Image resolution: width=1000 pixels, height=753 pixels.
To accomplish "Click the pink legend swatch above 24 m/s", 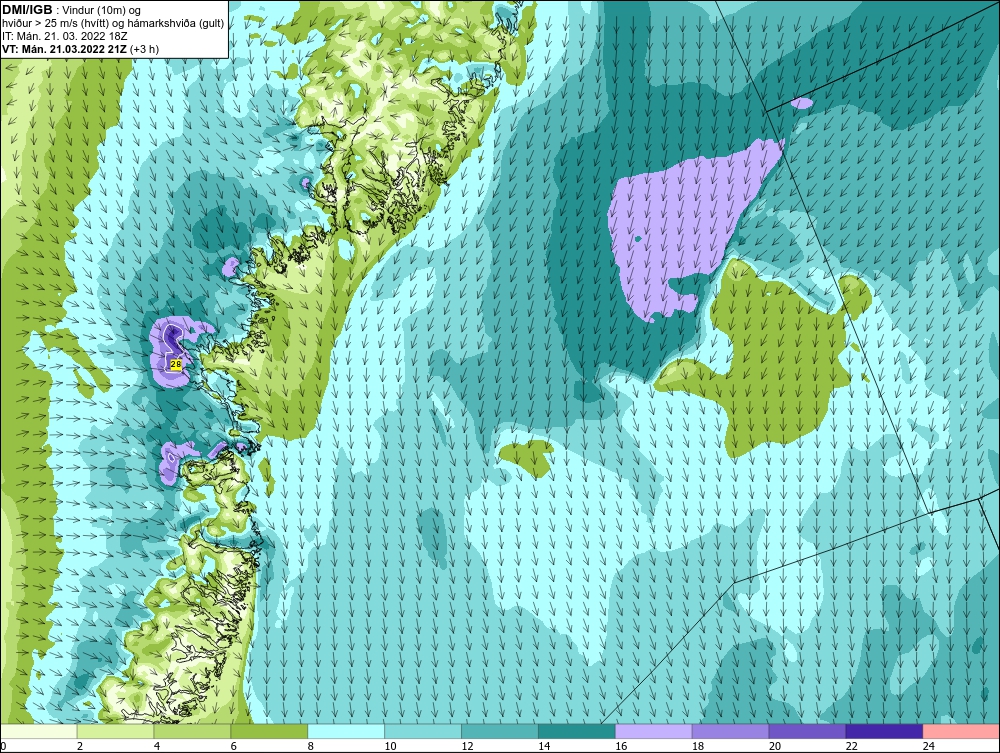I will click(961, 731).
